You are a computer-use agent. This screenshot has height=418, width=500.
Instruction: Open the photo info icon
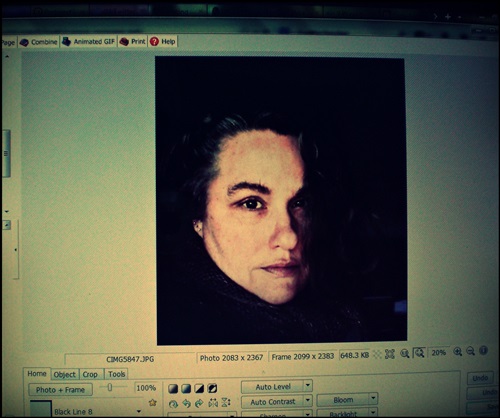click(x=483, y=350)
